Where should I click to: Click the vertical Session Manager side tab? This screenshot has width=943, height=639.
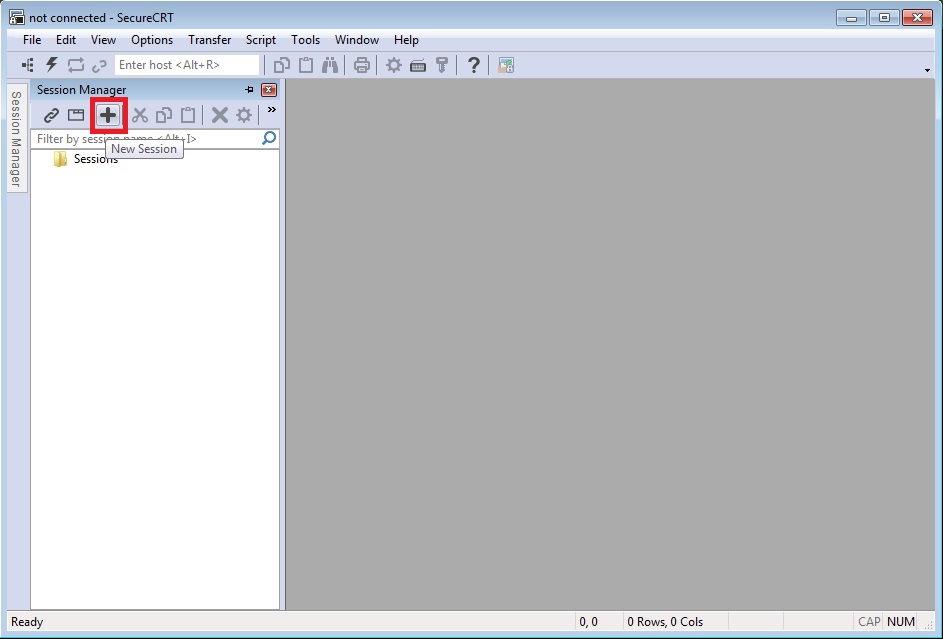(x=16, y=138)
